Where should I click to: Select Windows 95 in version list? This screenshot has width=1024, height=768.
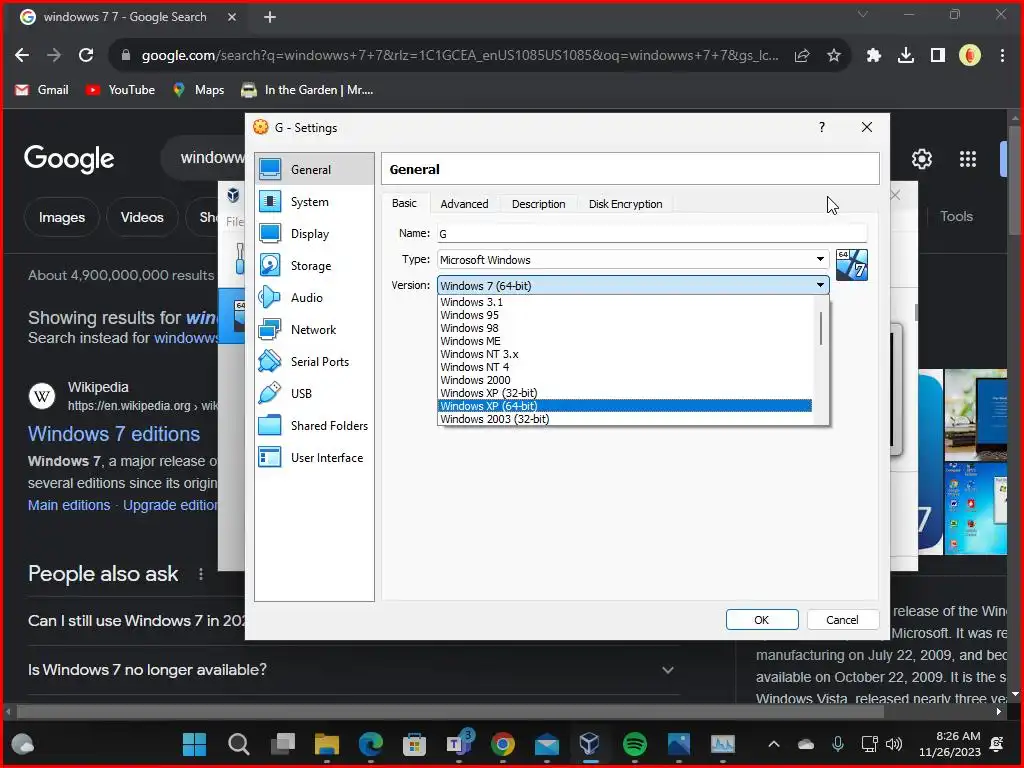(625, 315)
